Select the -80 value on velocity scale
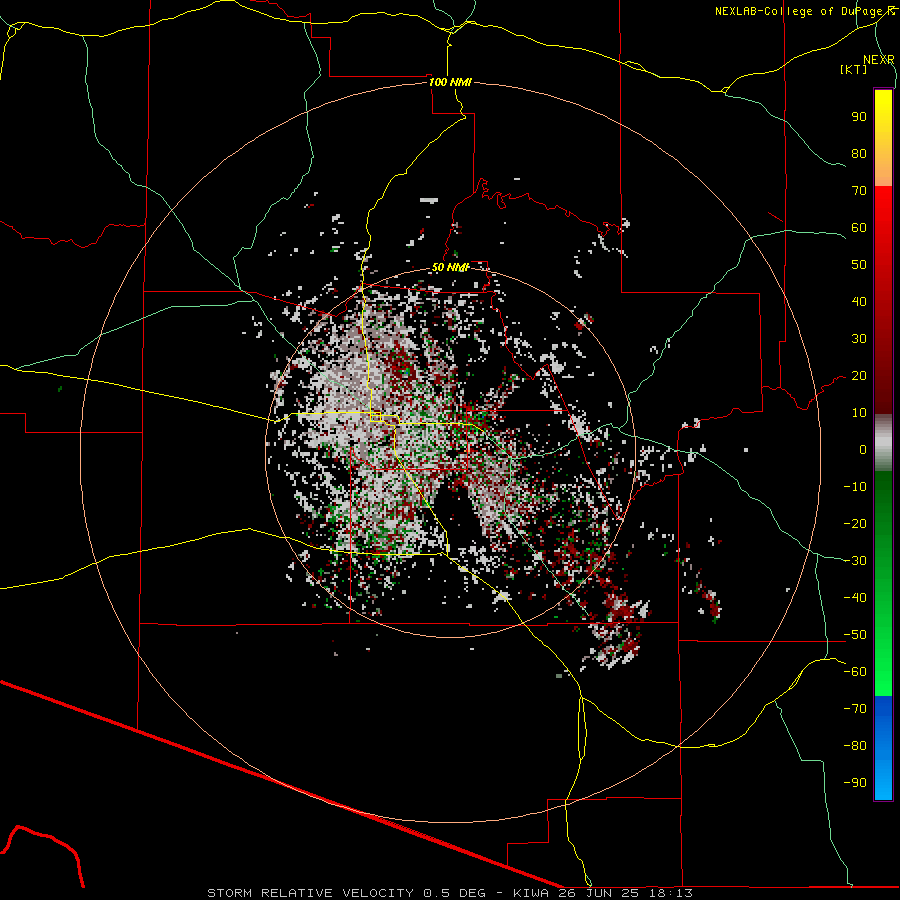 pos(855,746)
